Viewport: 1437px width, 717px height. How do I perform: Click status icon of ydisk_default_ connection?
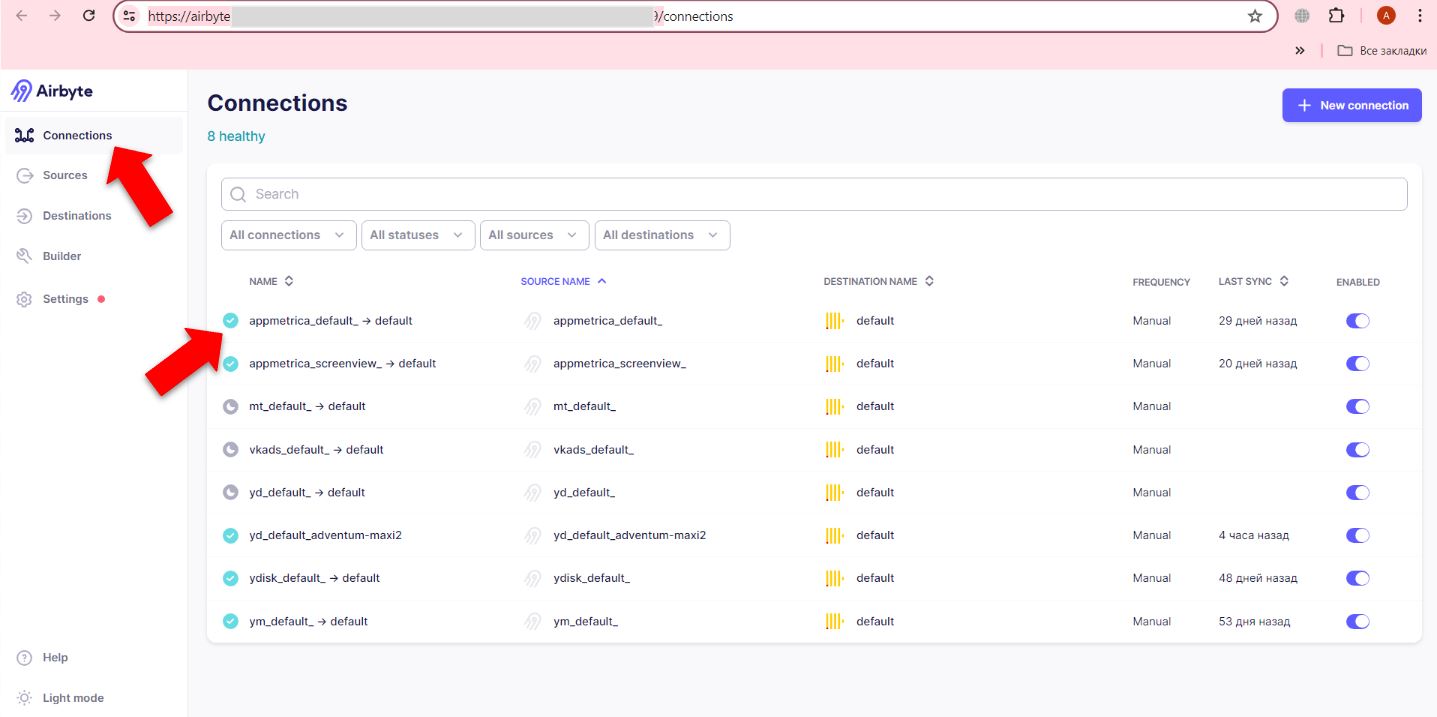click(x=230, y=579)
